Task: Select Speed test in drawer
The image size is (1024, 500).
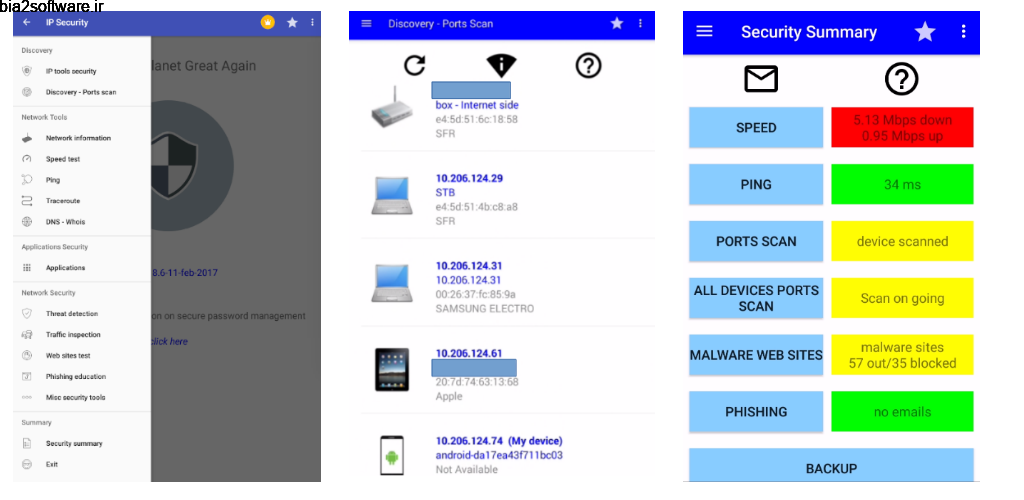Action: click(x=82, y=159)
